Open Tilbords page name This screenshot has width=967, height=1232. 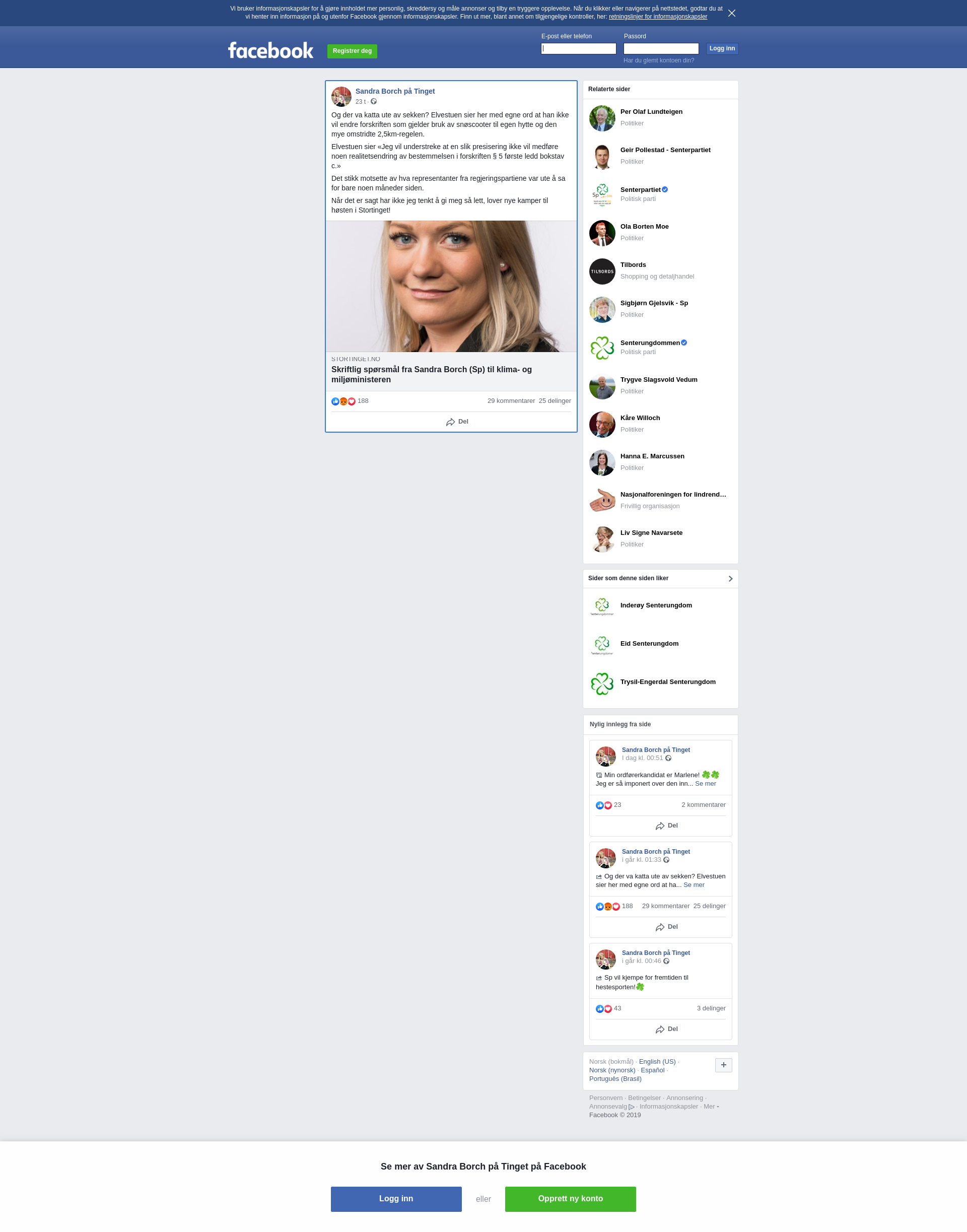coord(633,265)
